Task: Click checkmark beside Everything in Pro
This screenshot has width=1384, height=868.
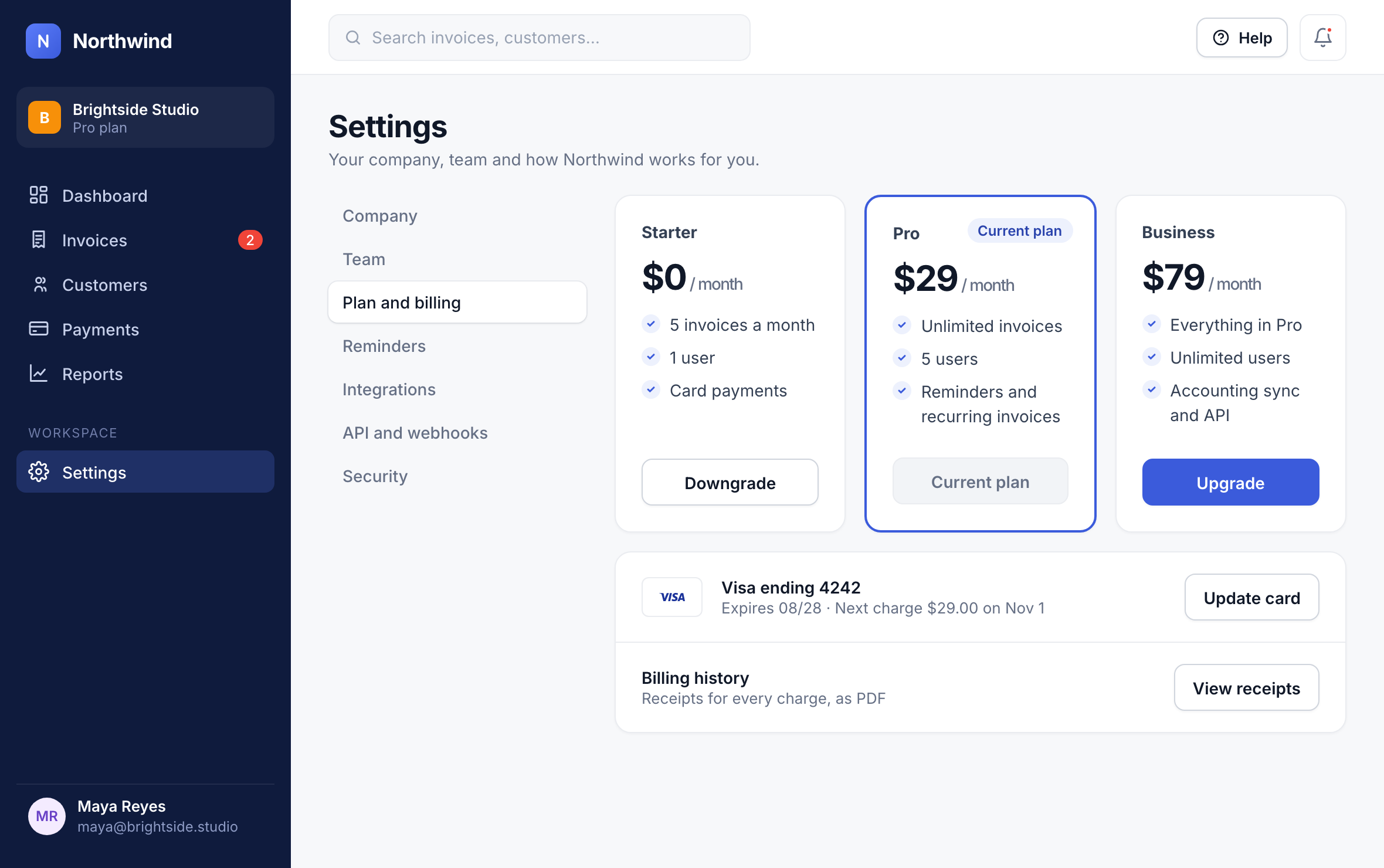Action: [x=1151, y=324]
